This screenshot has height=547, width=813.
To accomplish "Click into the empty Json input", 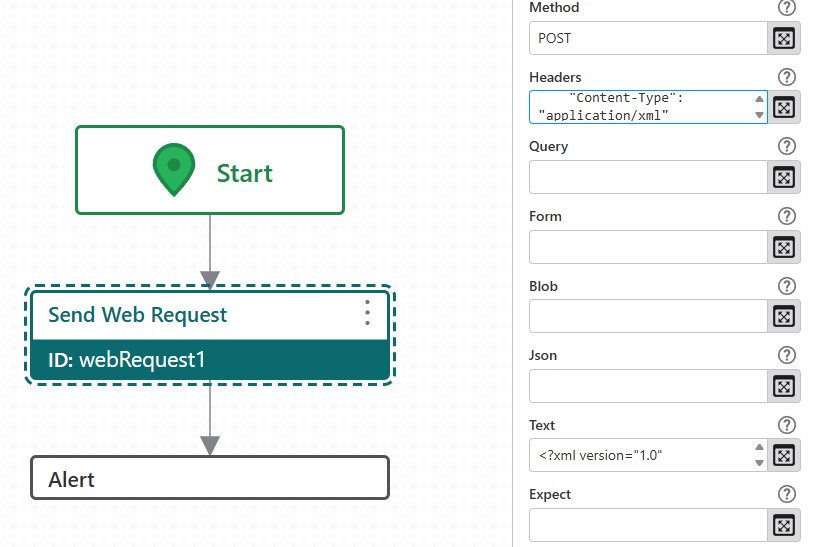I will pyautogui.click(x=648, y=386).
